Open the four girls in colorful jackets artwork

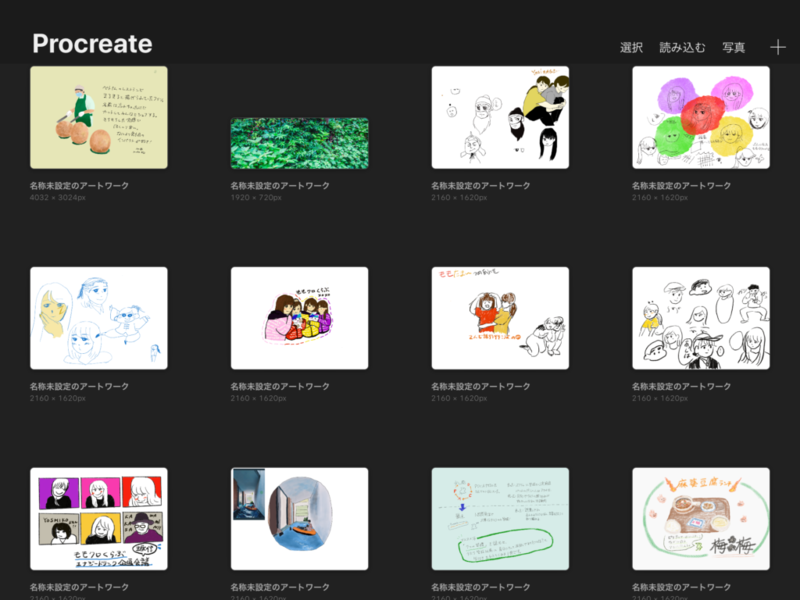(299, 318)
